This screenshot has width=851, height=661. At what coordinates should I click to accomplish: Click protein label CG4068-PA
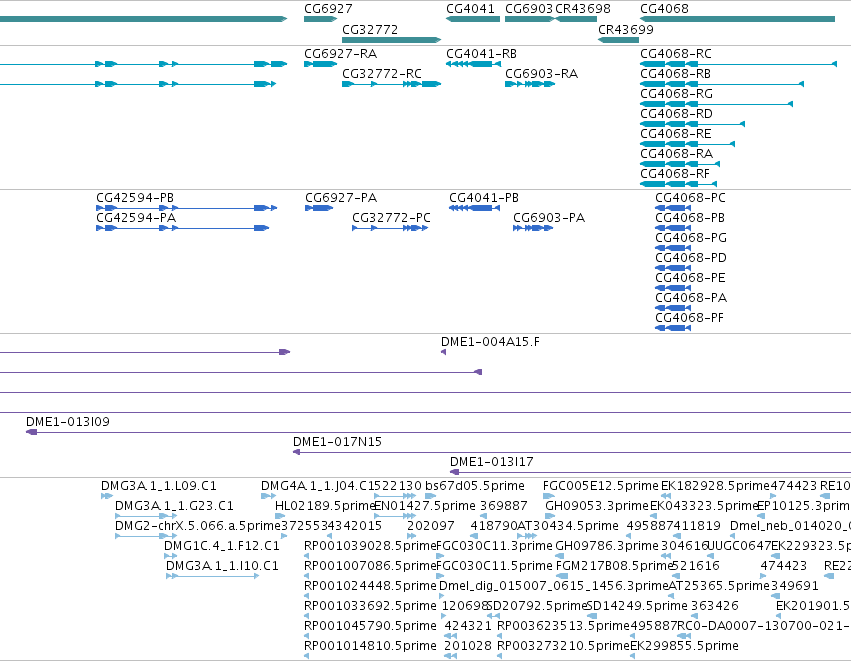[691, 298]
